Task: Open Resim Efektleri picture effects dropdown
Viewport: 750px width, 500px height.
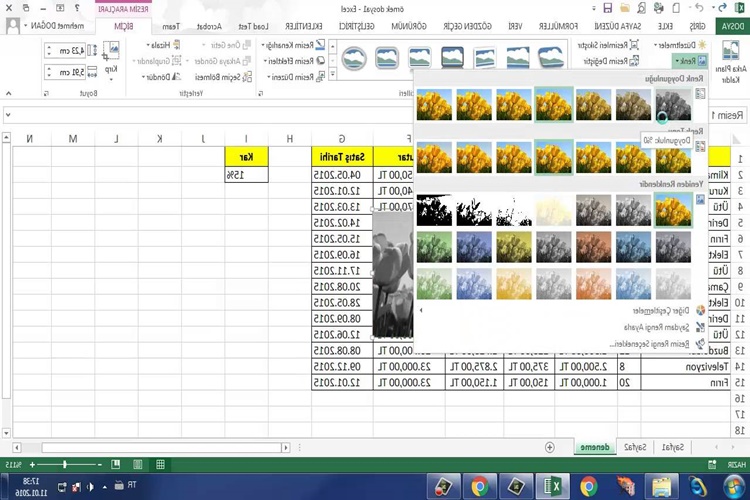Action: click(x=294, y=61)
